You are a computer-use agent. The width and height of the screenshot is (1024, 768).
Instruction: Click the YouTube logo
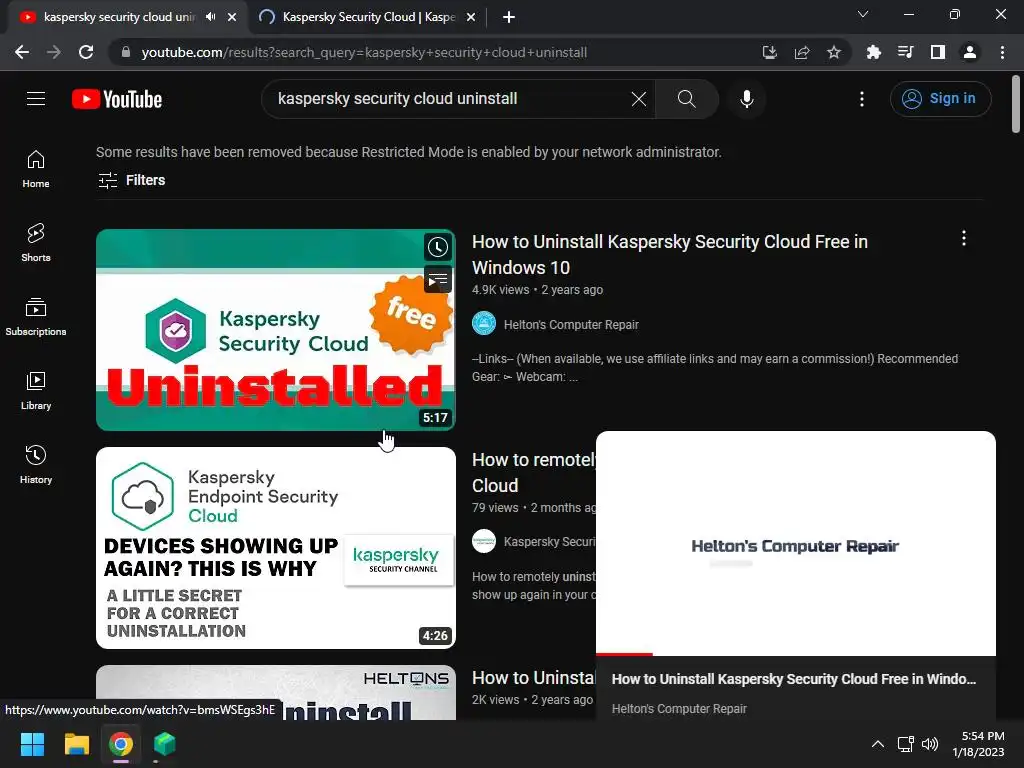pyautogui.click(x=117, y=99)
